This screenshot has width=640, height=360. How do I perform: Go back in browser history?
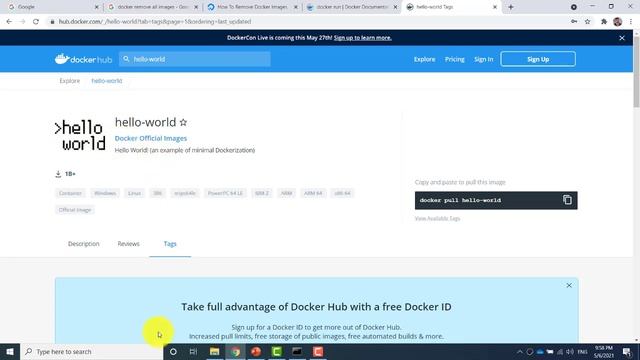coord(9,22)
